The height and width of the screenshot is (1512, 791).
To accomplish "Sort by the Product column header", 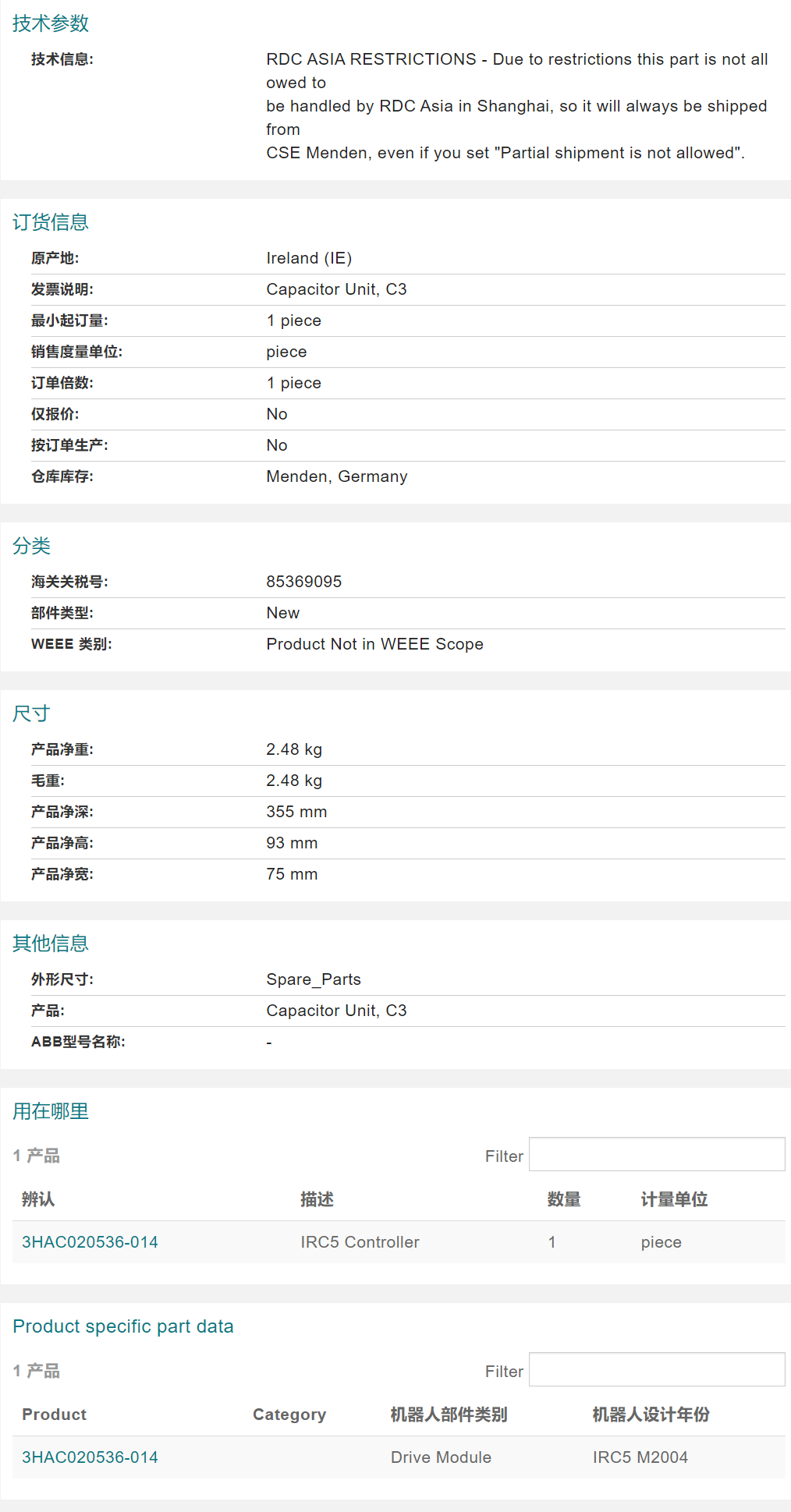I will pyautogui.click(x=54, y=1415).
